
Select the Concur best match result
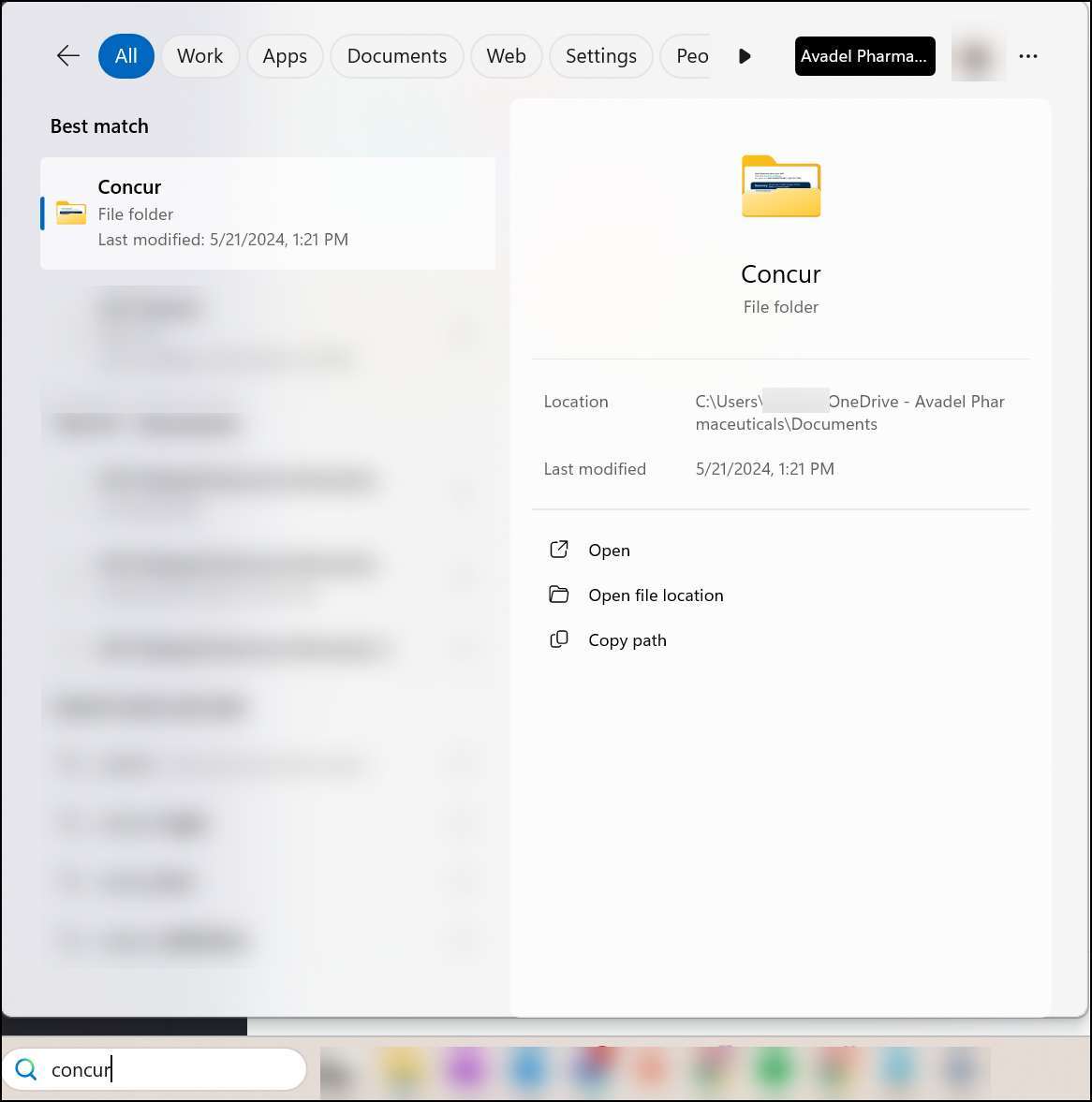point(268,213)
